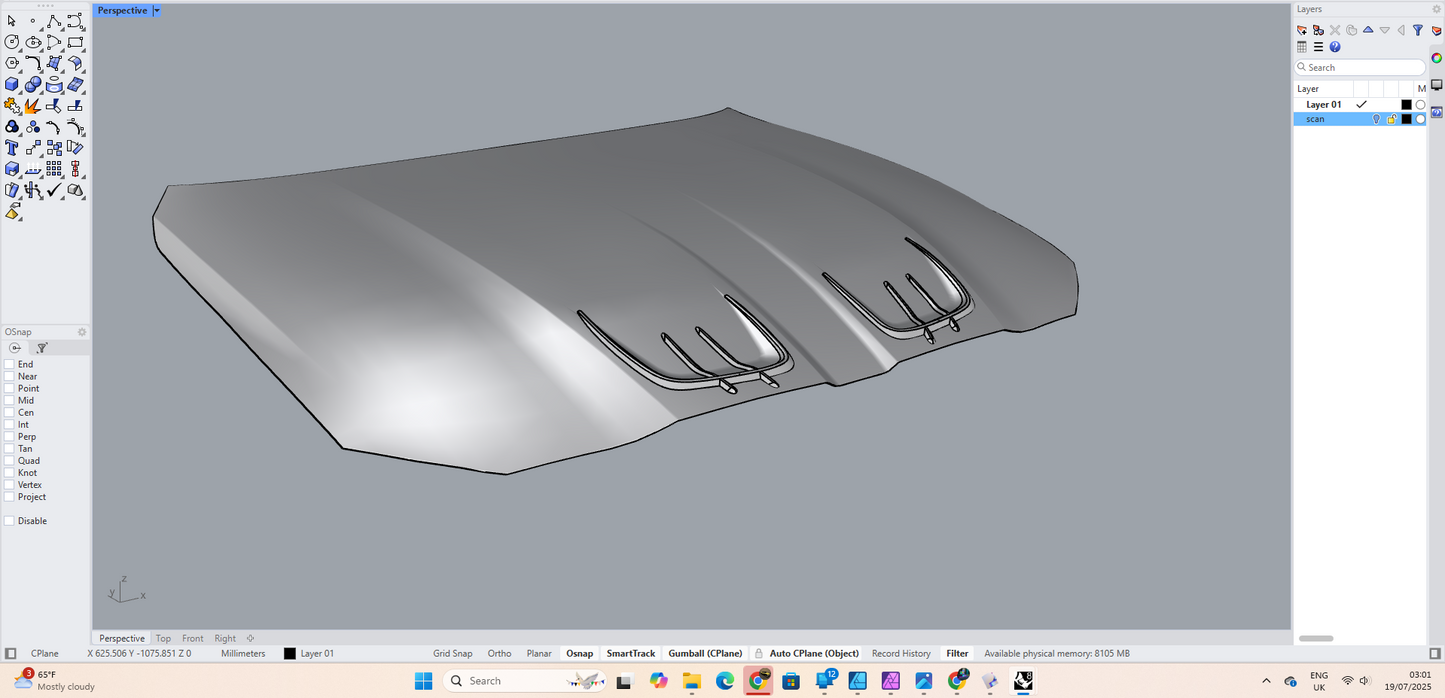Enable the Disable osnap checkbox

pos(11,520)
